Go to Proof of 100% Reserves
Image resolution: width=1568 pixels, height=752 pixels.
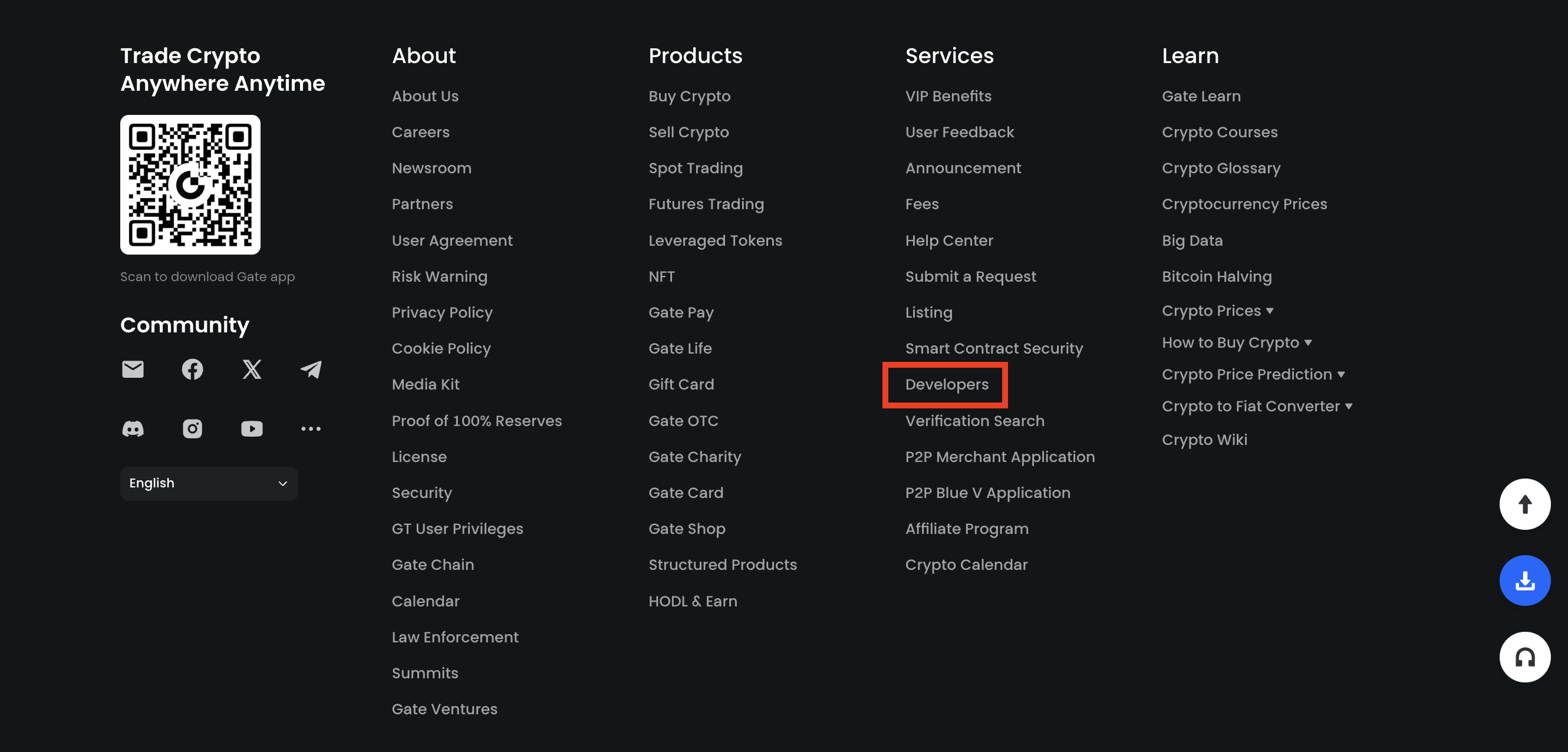coord(477,421)
